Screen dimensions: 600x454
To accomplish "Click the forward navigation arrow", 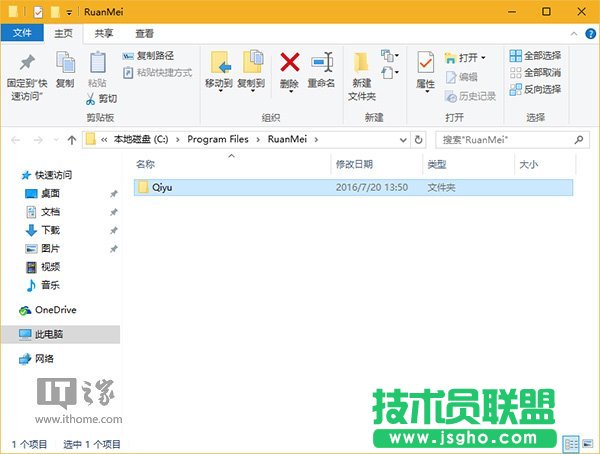I will pos(38,140).
